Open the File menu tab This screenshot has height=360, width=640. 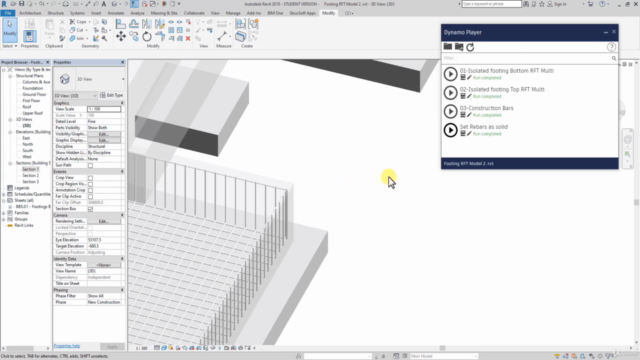click(8, 13)
